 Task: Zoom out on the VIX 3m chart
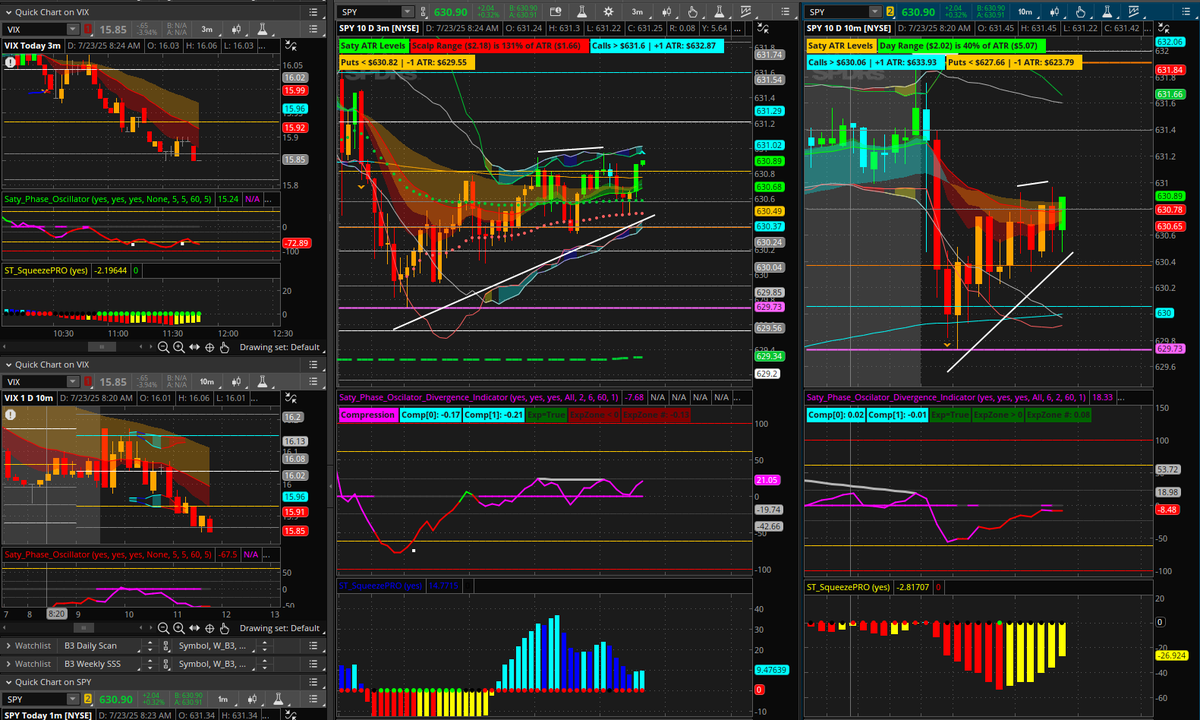[164, 347]
